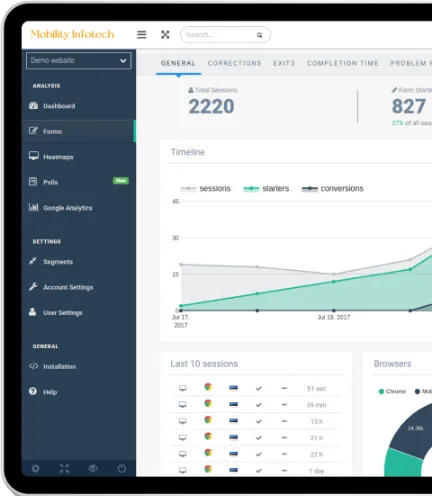Click the Dashboard gauge icon
Screen dimensions: 432x496
coord(33,106)
